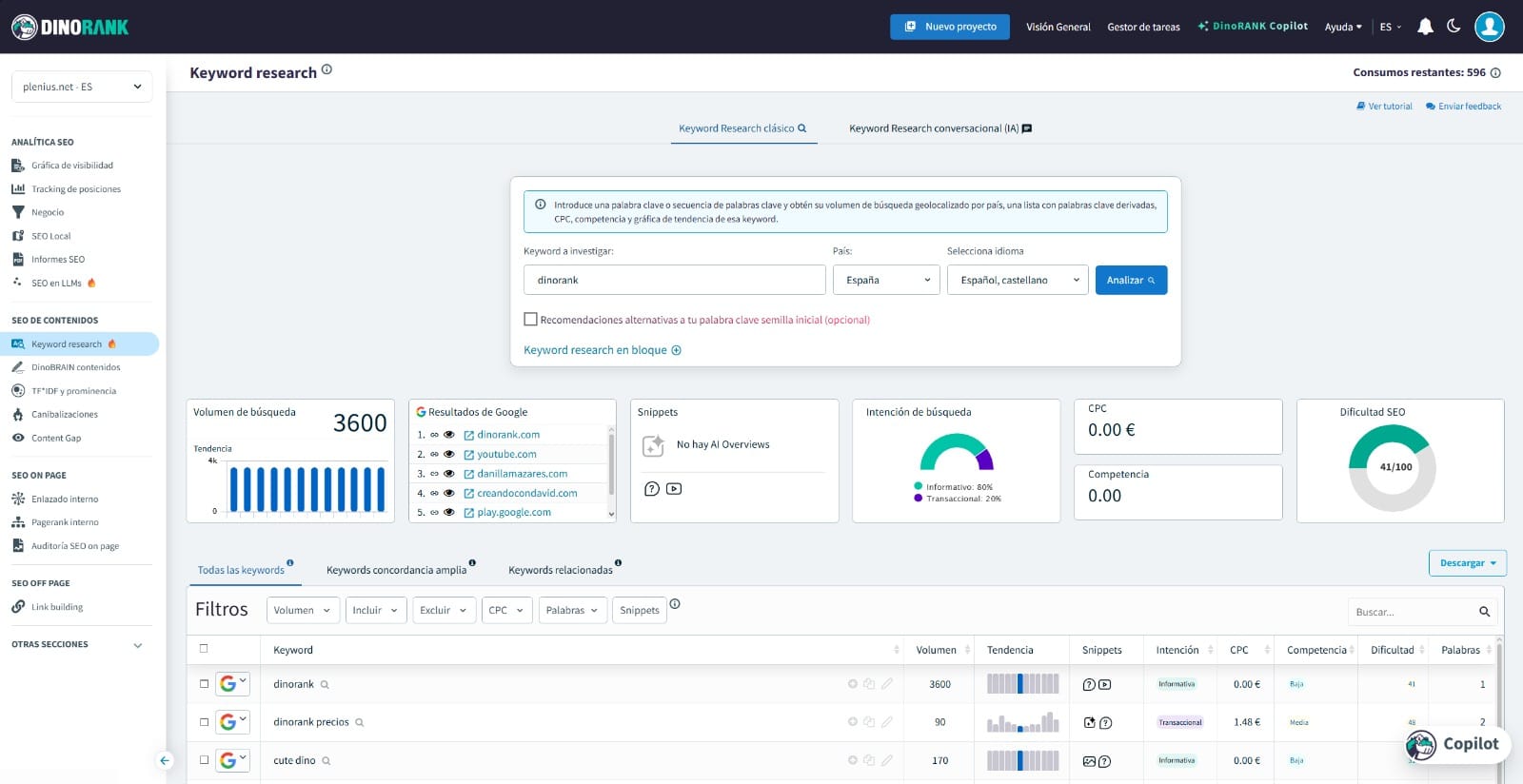Click the link icon for dinorank.com result

(434, 435)
